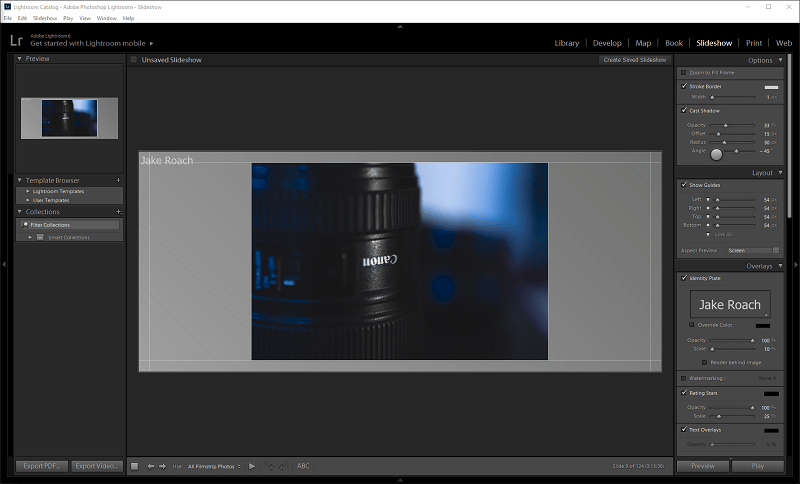Rotate adornment clockwise icon

284,466
